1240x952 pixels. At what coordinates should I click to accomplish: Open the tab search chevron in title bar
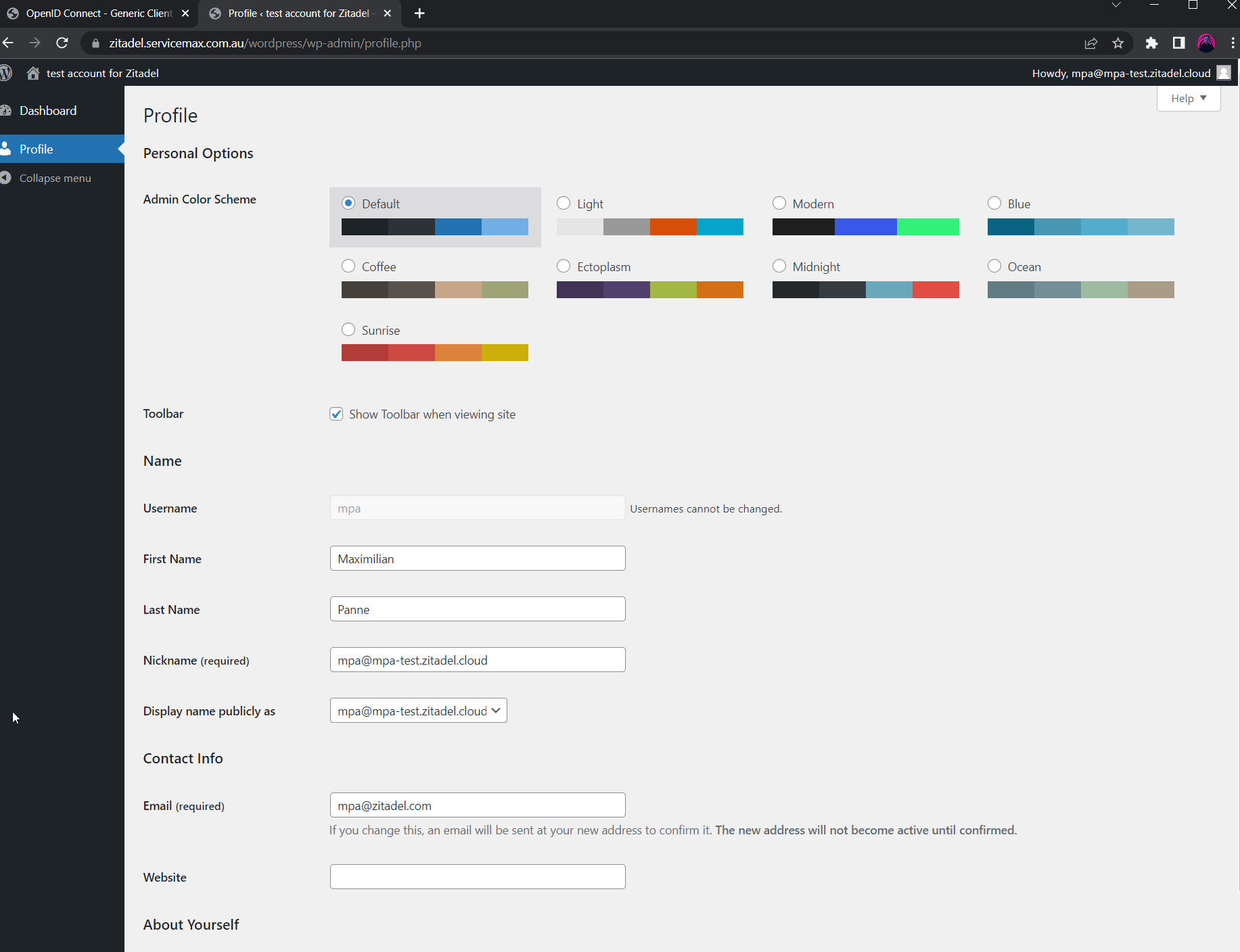point(1116,5)
